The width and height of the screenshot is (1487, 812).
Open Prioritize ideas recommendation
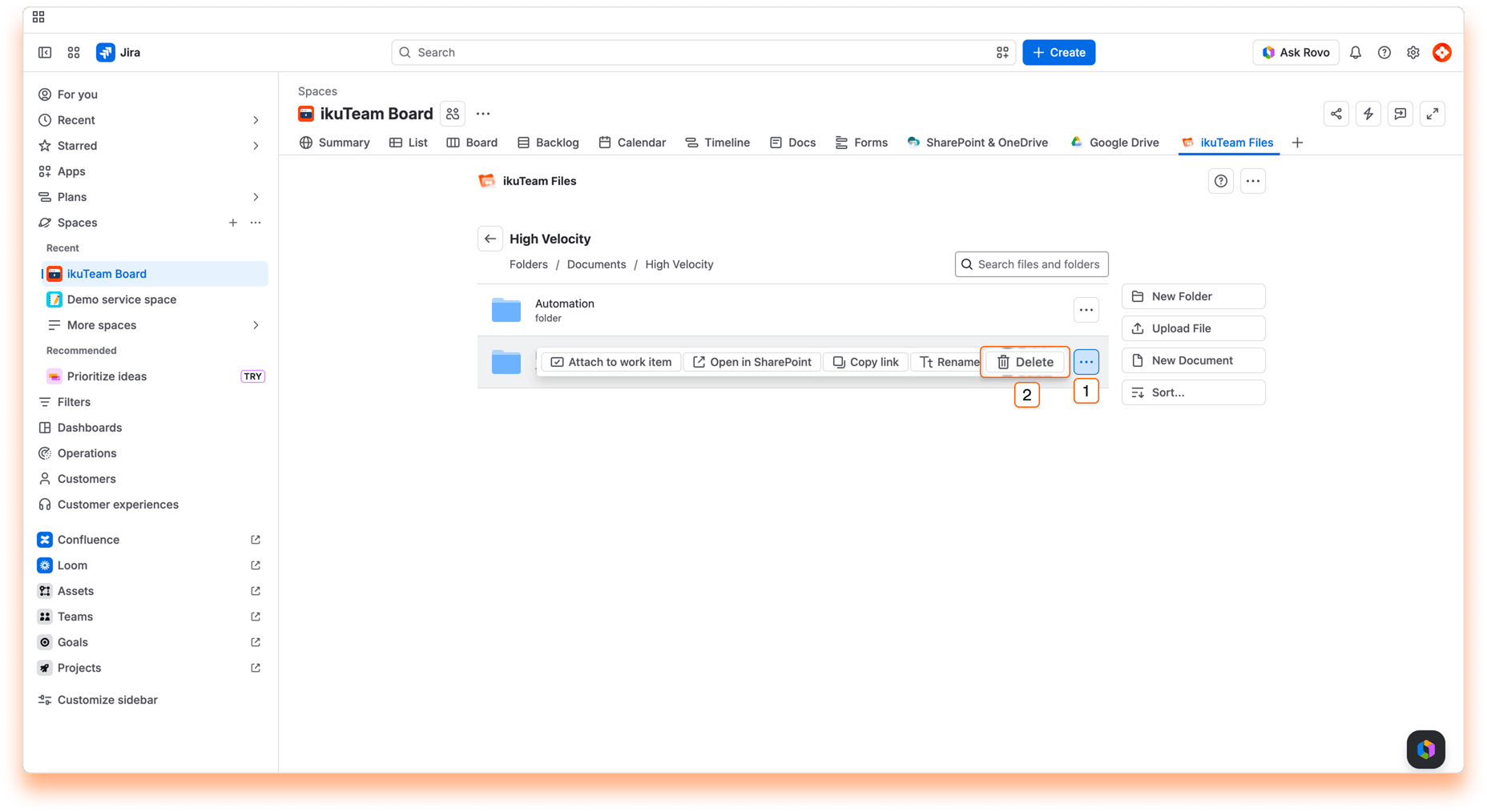click(155, 376)
